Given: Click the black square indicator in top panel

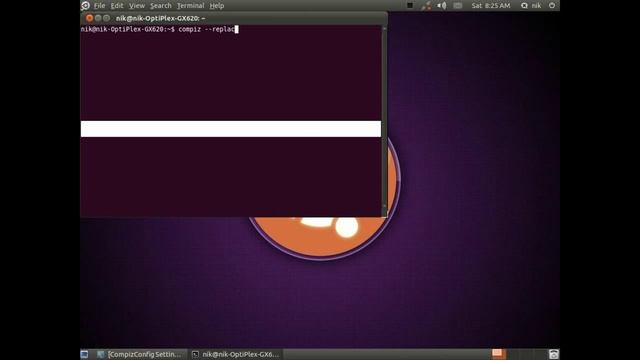Looking at the screenshot, I should (410, 5).
